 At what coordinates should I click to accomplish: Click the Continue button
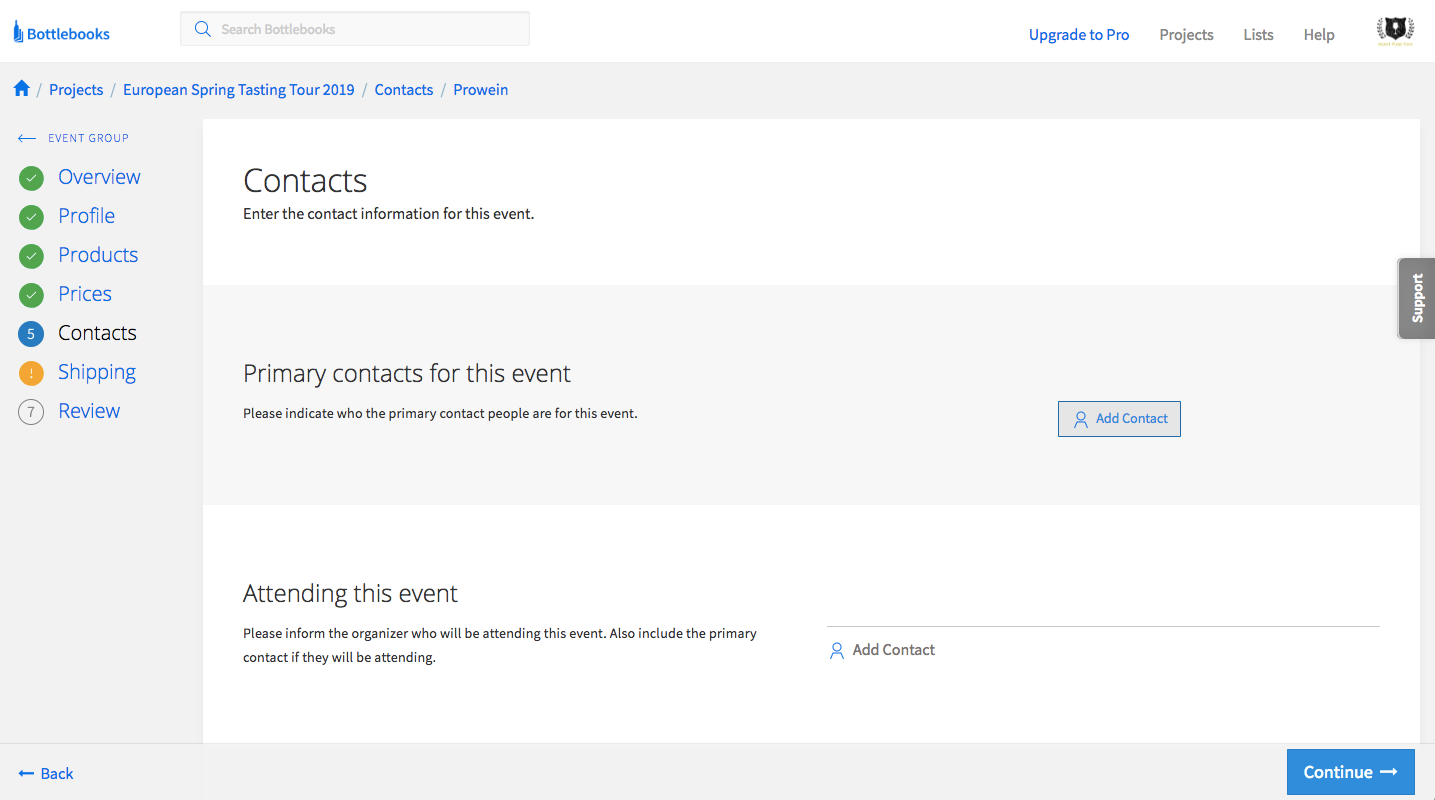coord(1350,772)
